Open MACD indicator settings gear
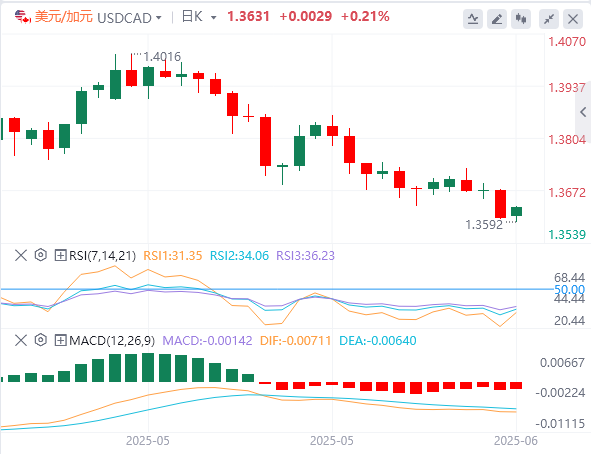Screen dimensions: 591x454 pyautogui.click(x=41, y=340)
